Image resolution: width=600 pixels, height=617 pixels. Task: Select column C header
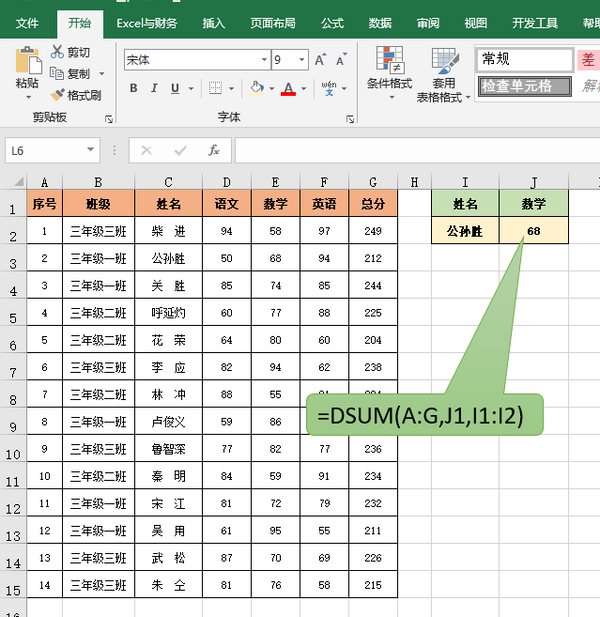click(x=168, y=182)
